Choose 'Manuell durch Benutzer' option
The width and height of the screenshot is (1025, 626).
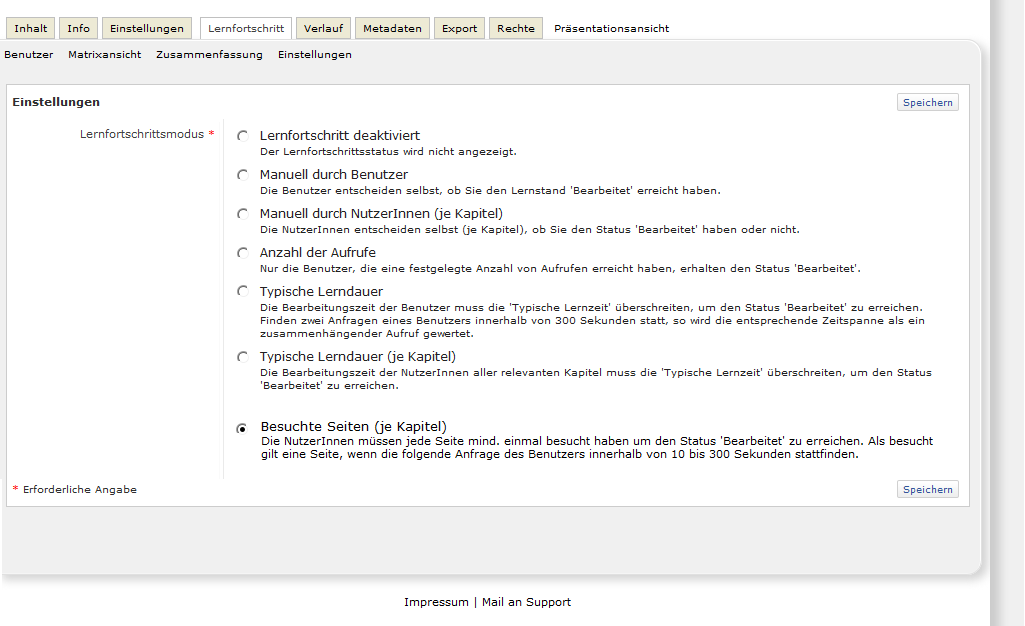point(242,175)
